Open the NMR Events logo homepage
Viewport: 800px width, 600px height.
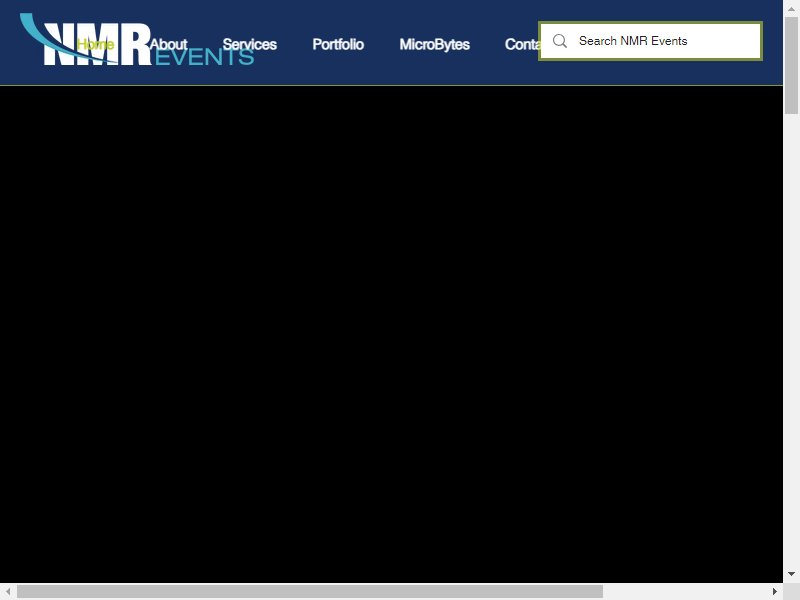[x=137, y=40]
